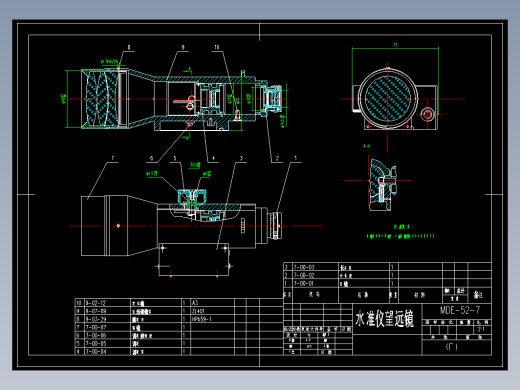Click balloon label 7 on the lower view
The image size is (520, 390).
click(113, 158)
